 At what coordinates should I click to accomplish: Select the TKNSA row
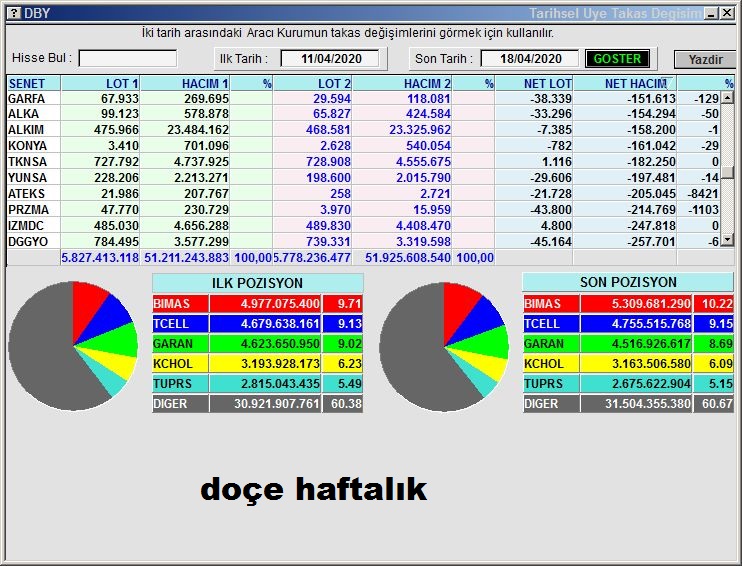[x=364, y=162]
